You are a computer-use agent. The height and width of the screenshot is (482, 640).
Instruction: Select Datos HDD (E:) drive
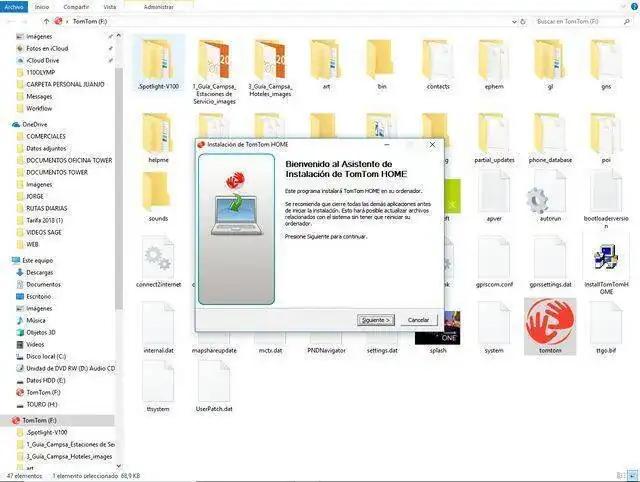(45, 380)
